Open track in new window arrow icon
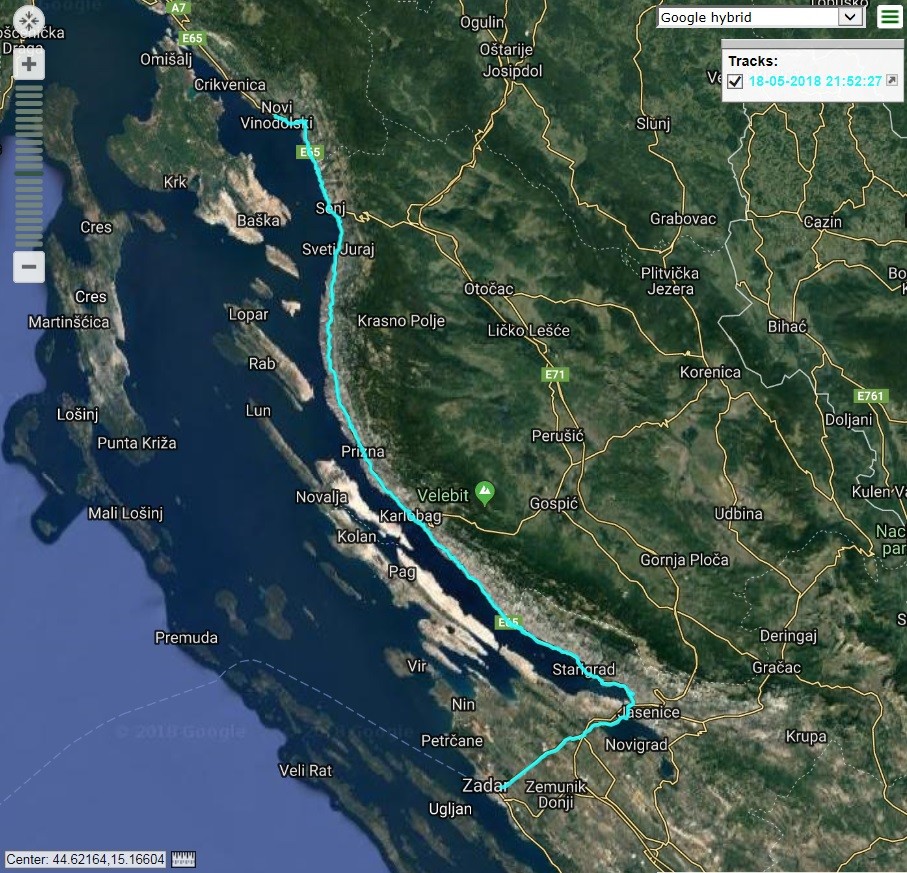 click(892, 80)
